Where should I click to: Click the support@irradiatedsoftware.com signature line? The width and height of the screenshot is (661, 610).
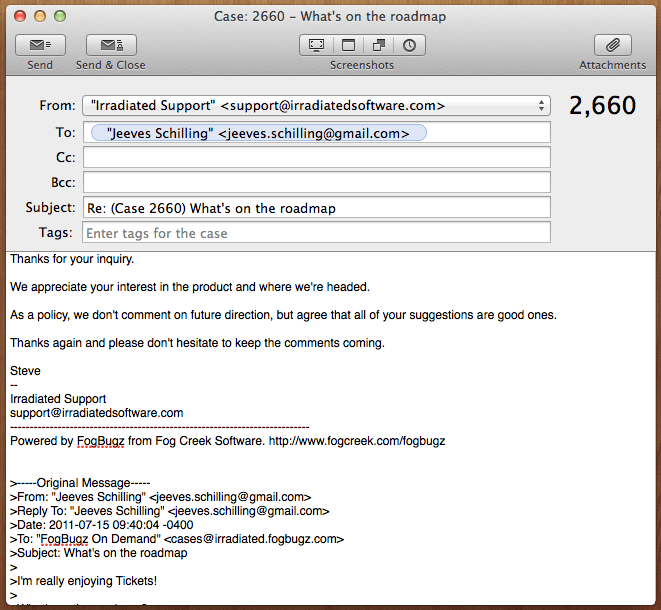97,412
